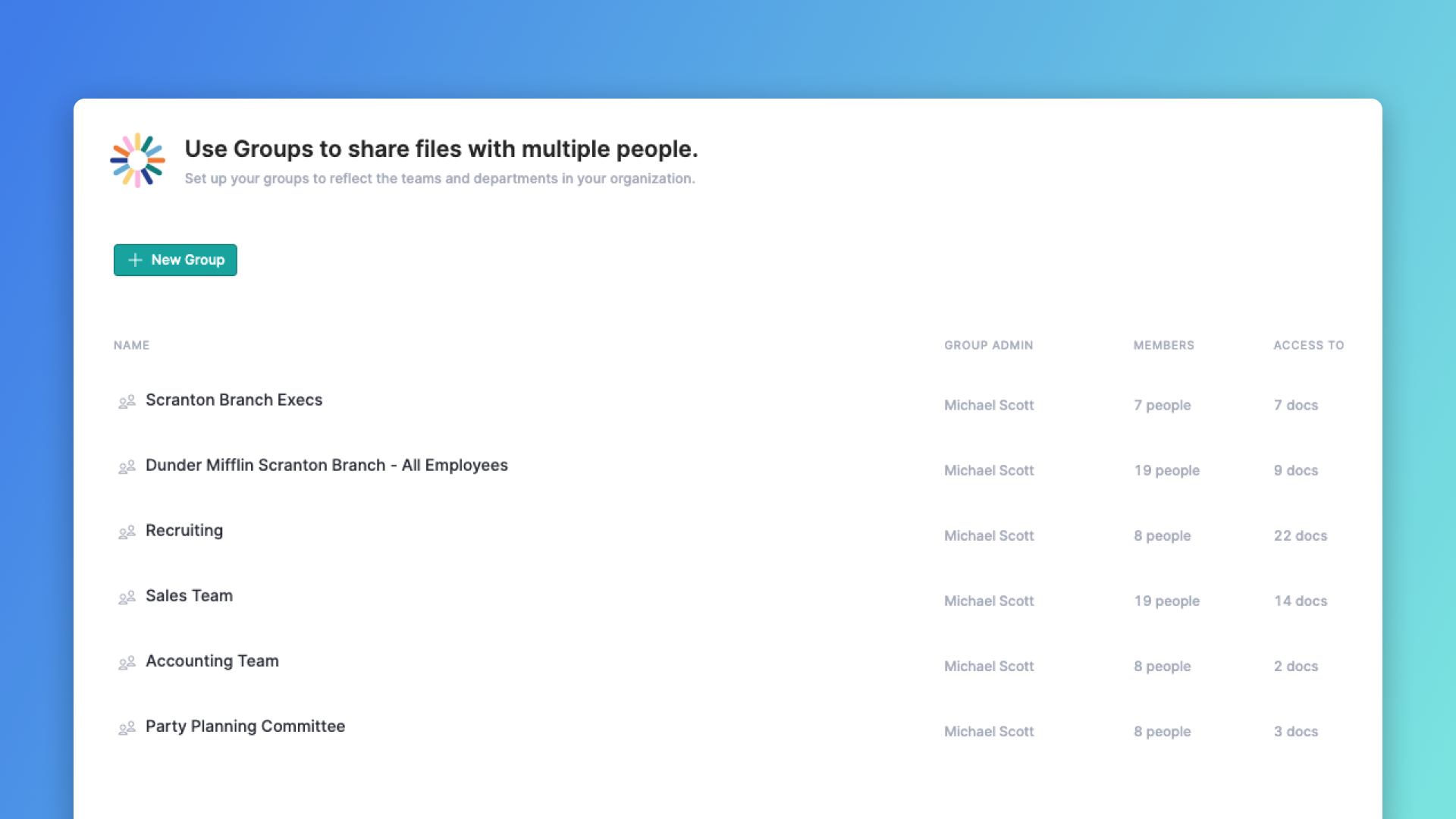Viewport: 1456px width, 819px height.
Task: Click 19 people in the Sales Team row
Action: click(x=1166, y=601)
